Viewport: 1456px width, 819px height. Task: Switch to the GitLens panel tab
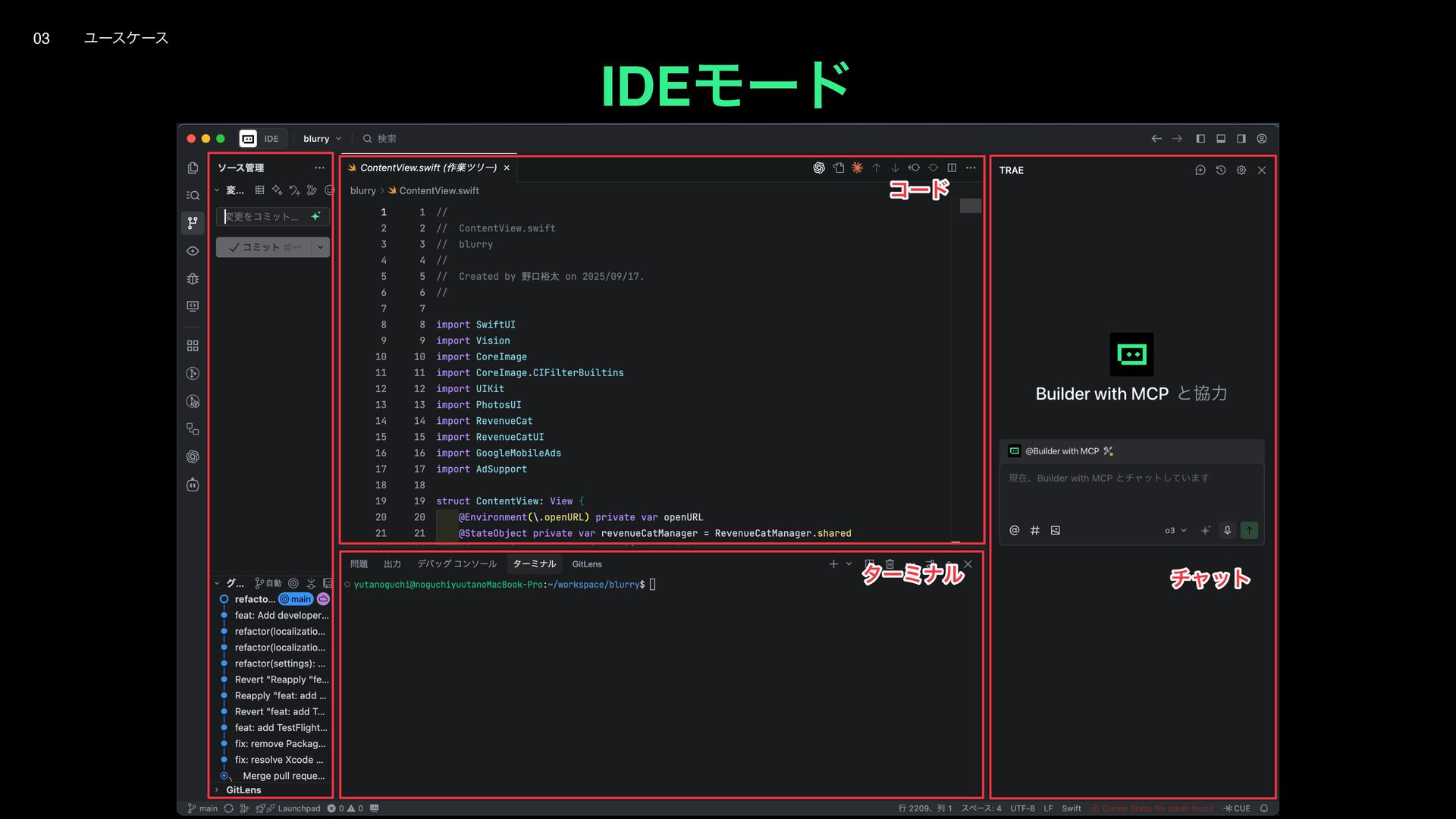(586, 564)
